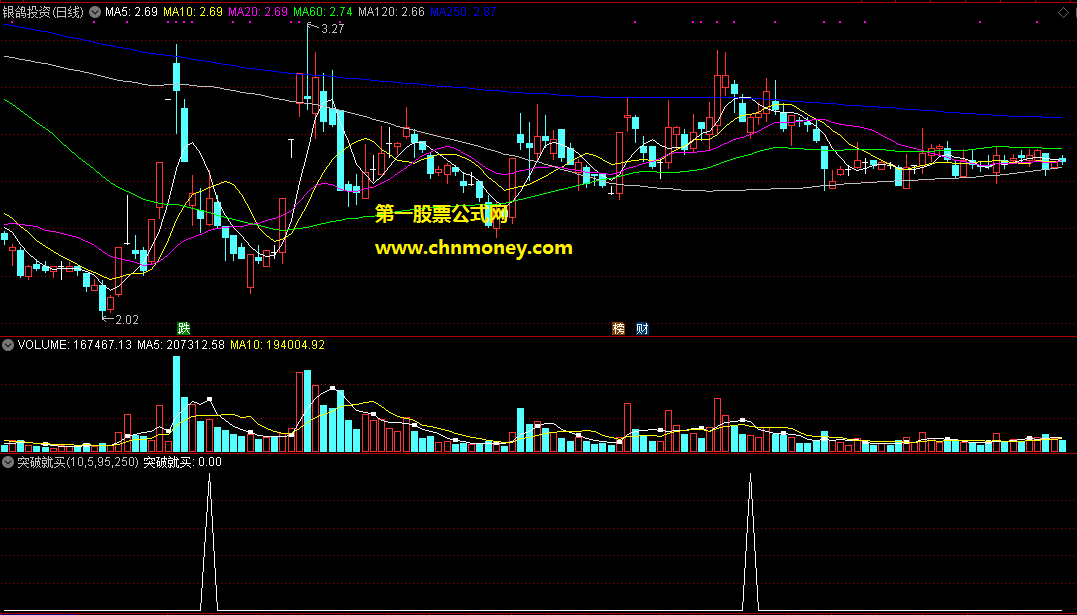Click the MA120: 2.66 label

pyautogui.click(x=392, y=12)
